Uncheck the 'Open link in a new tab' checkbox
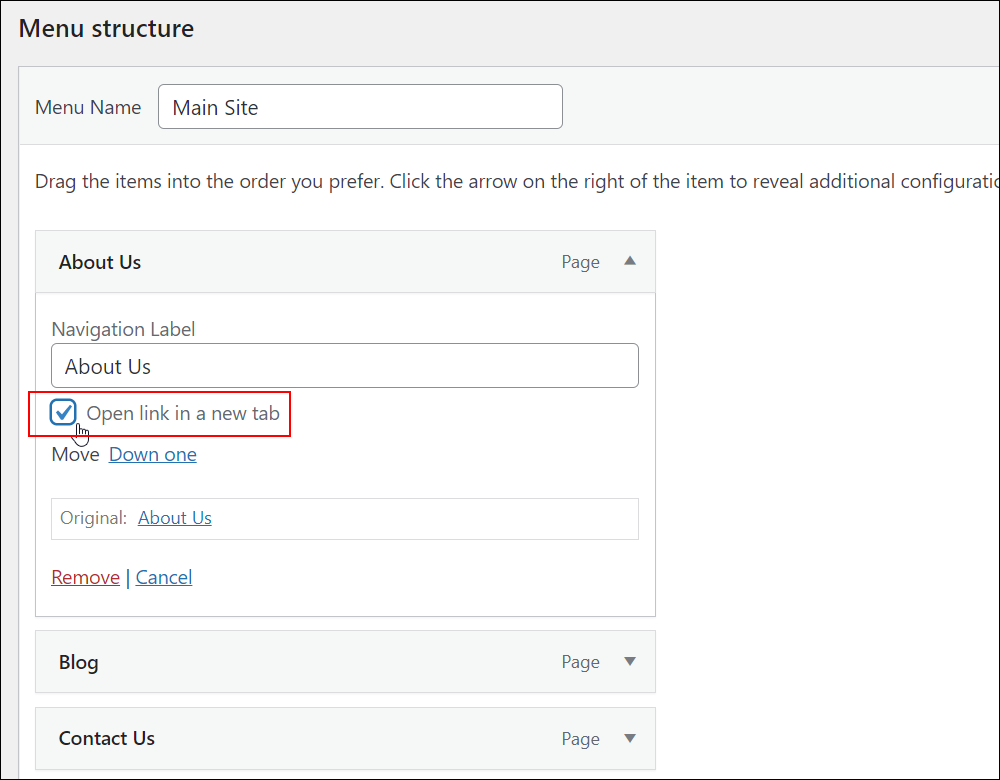 [63, 412]
